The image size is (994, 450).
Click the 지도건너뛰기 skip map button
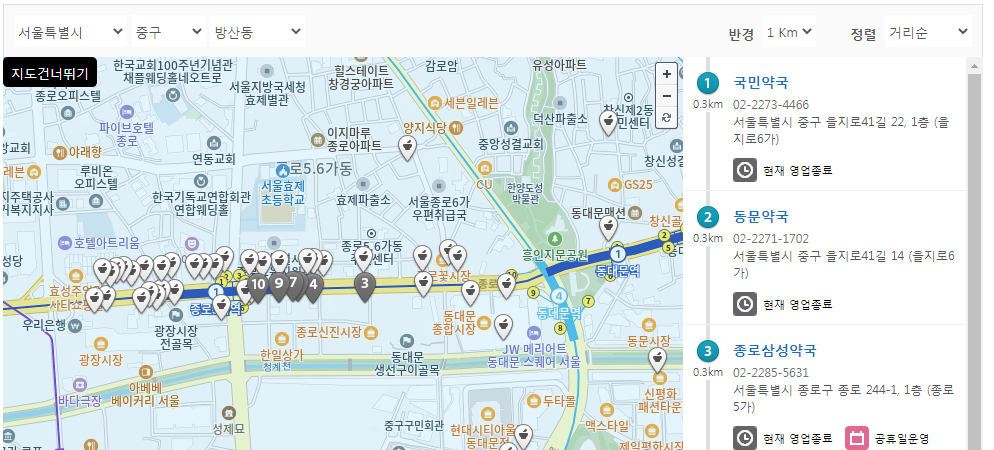pyautogui.click(x=50, y=72)
